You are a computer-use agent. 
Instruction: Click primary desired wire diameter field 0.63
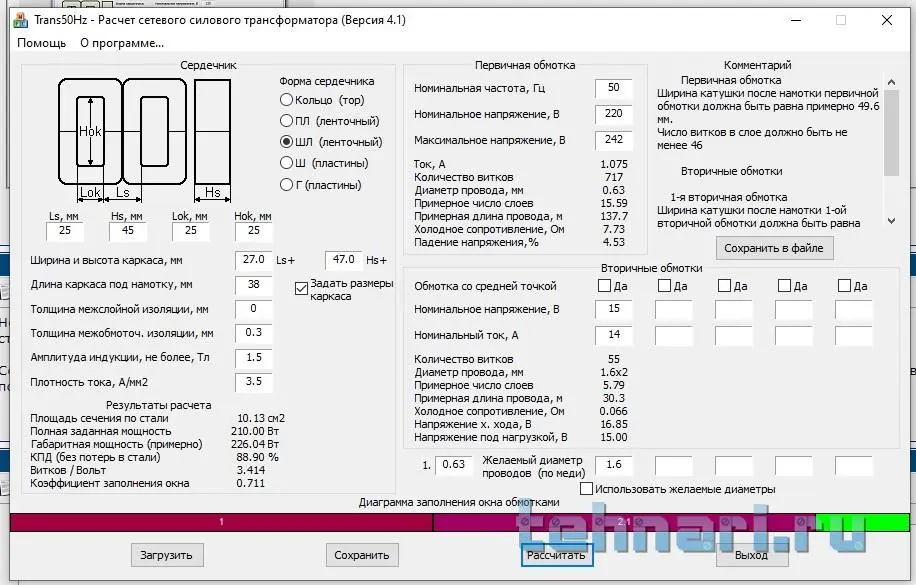(x=453, y=465)
